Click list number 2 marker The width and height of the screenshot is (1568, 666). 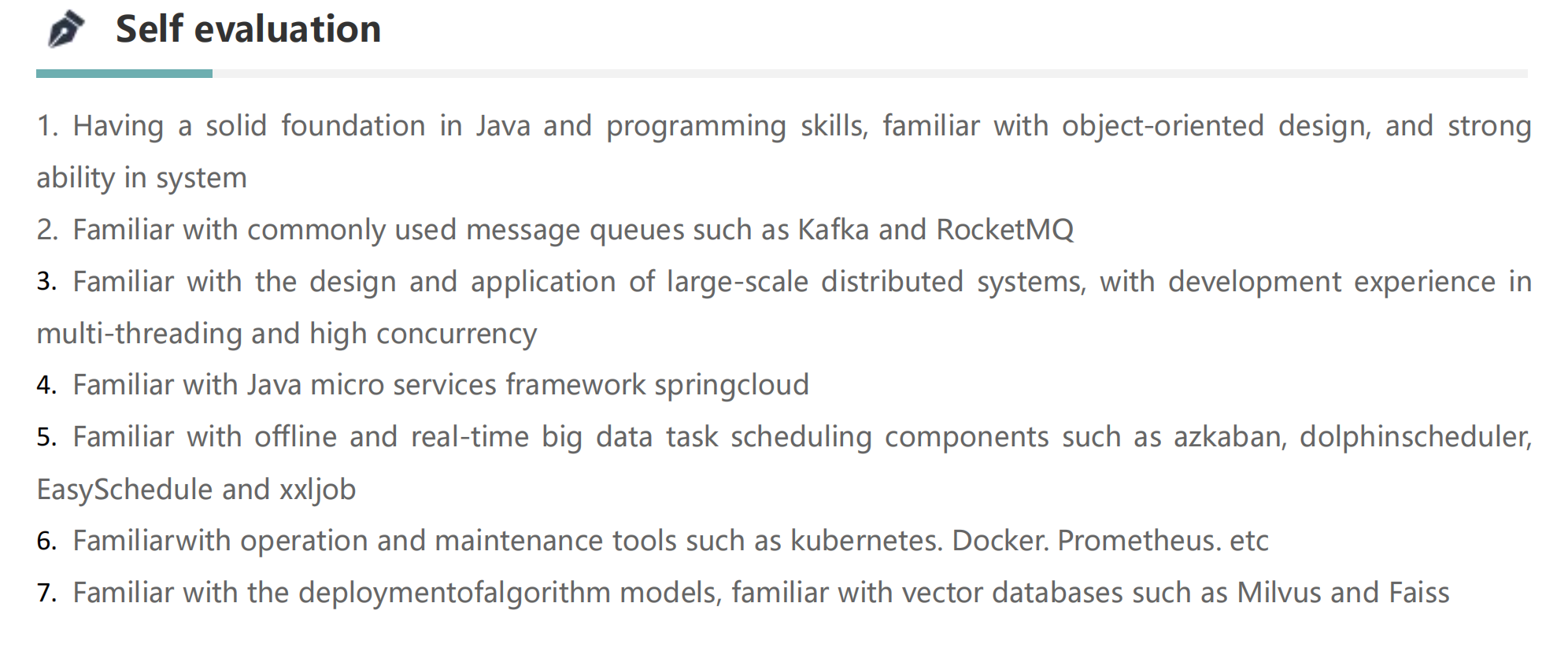[47, 230]
